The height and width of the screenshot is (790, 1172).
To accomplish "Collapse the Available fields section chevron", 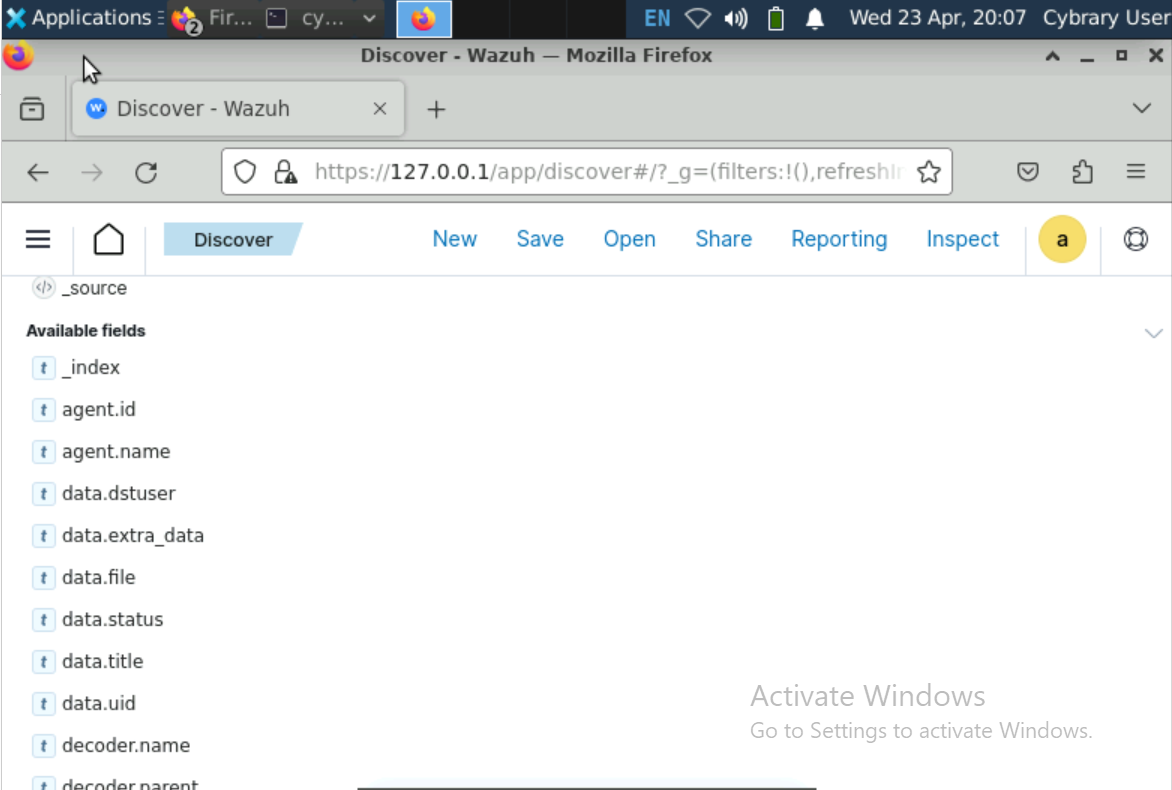I will pos(1153,333).
